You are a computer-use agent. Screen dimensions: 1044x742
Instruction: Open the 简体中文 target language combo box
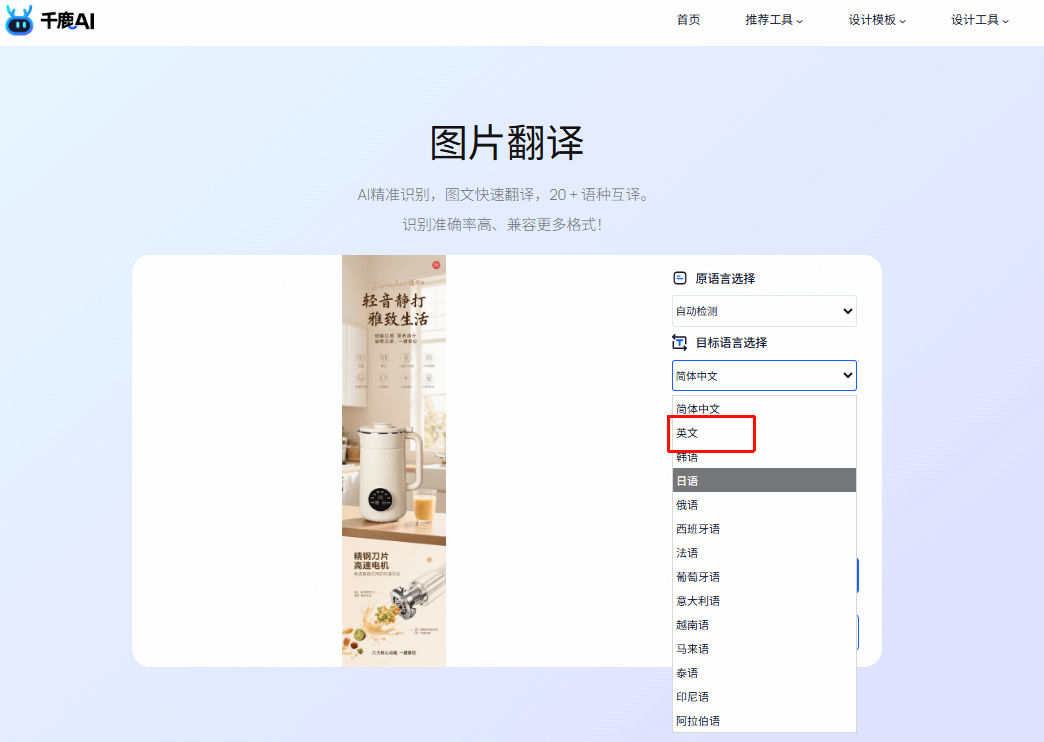[763, 375]
